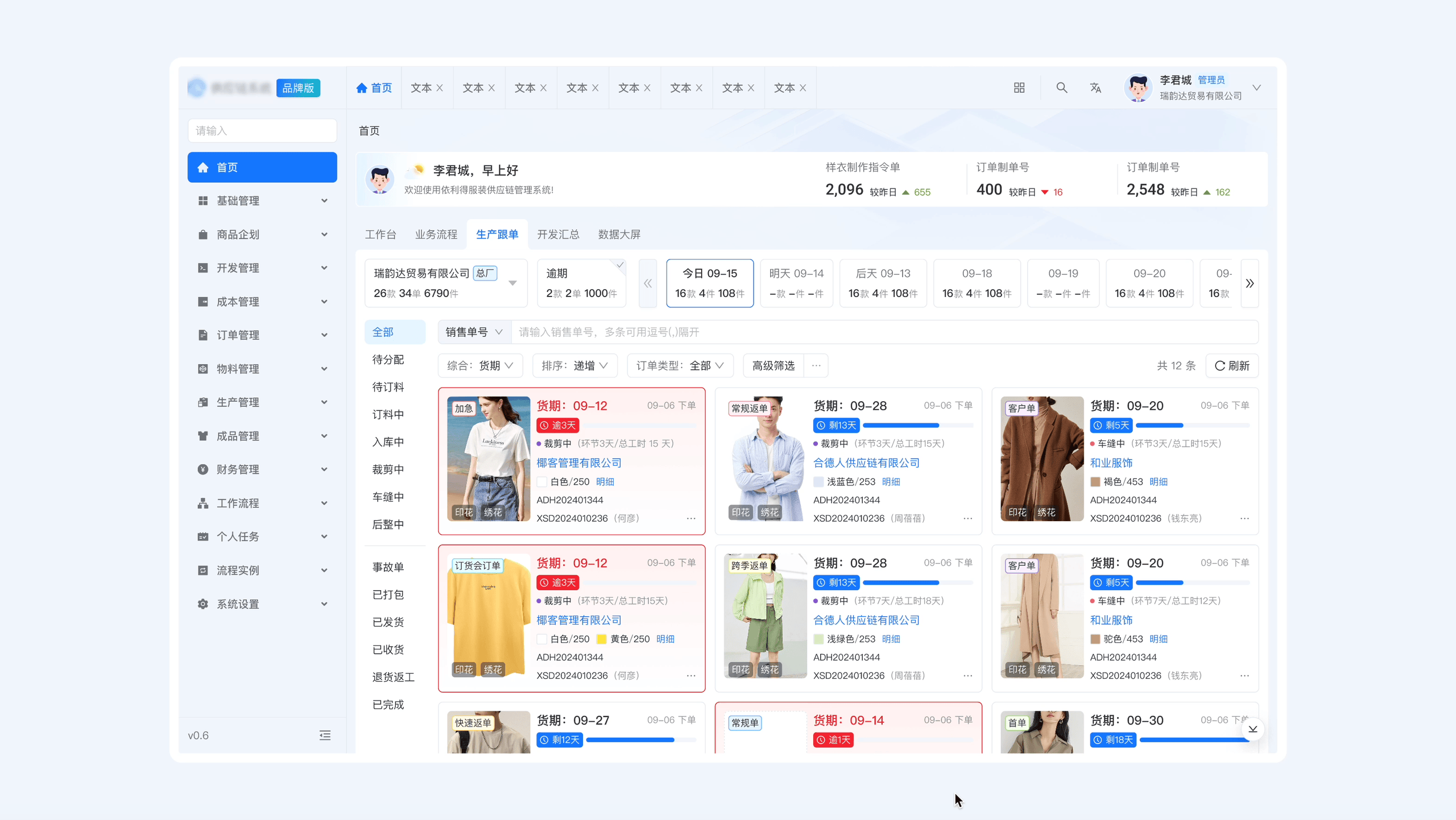1456x820 pixels.
Task: Collapse sidebar using bottom menu-fold icon
Action: tap(325, 735)
